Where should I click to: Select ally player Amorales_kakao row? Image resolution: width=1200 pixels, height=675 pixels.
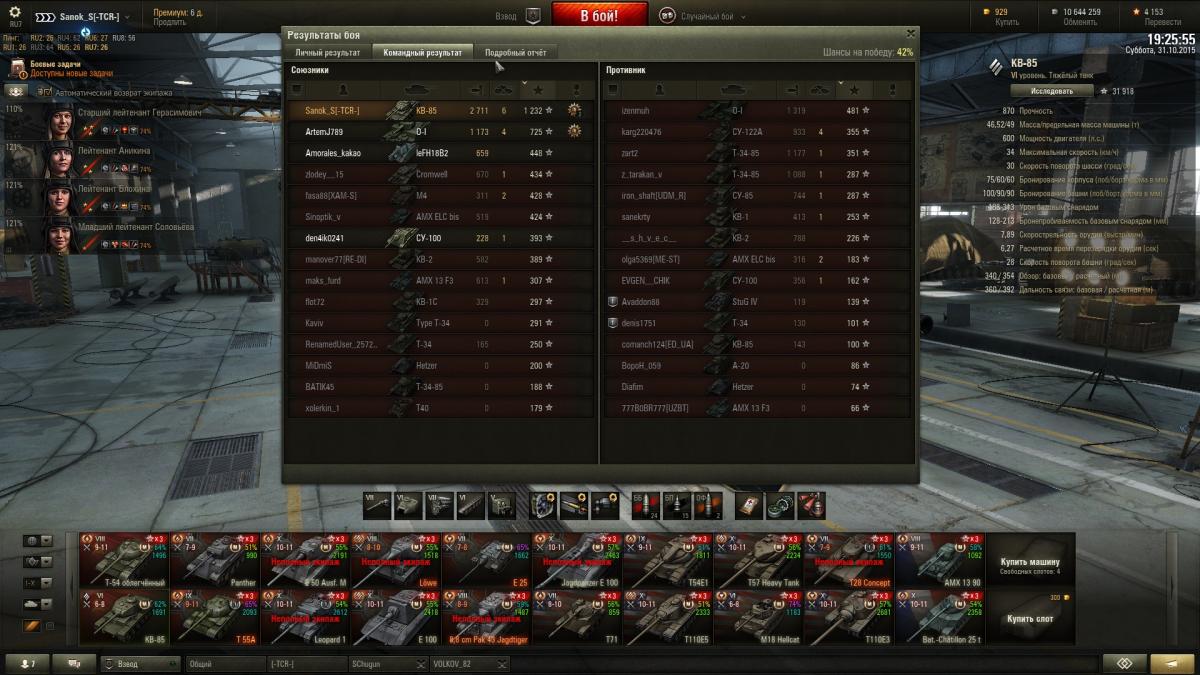tap(440, 153)
